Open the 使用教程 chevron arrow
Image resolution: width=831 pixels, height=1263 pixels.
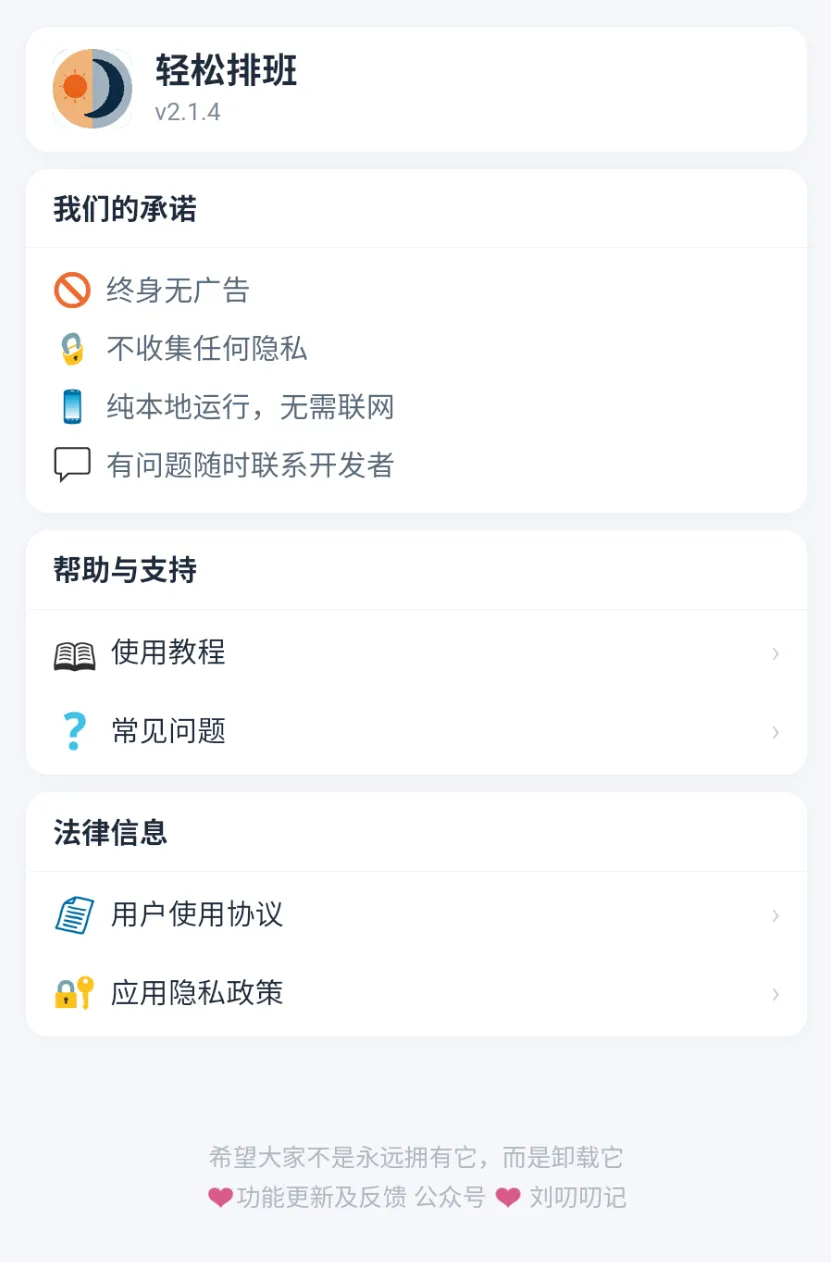click(775, 654)
